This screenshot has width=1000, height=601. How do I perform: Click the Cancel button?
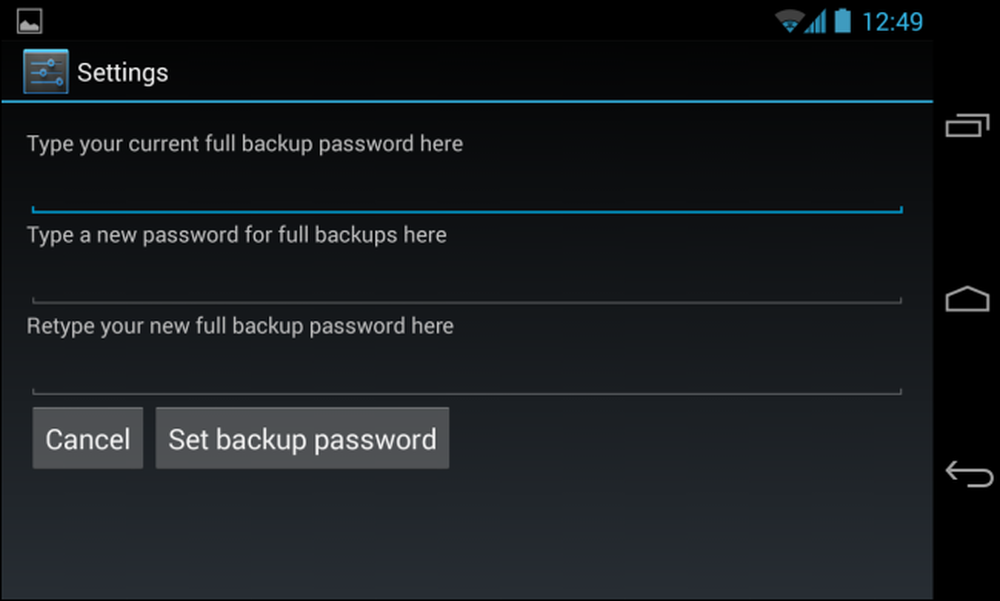(x=88, y=438)
